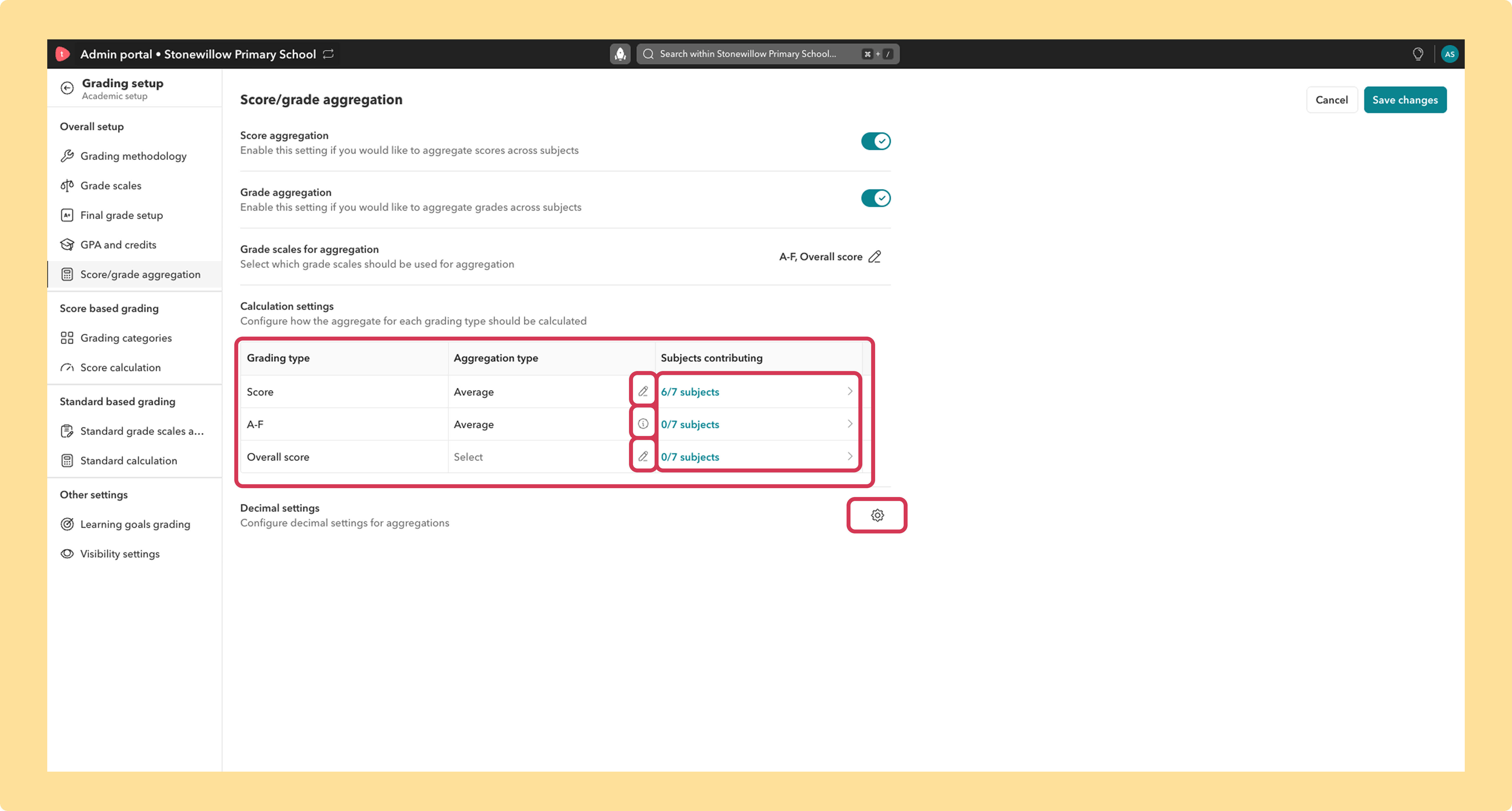Edit the A-F, Overall score grade scales pencil
Screen dimensions: 1512x811
pyautogui.click(x=875, y=256)
